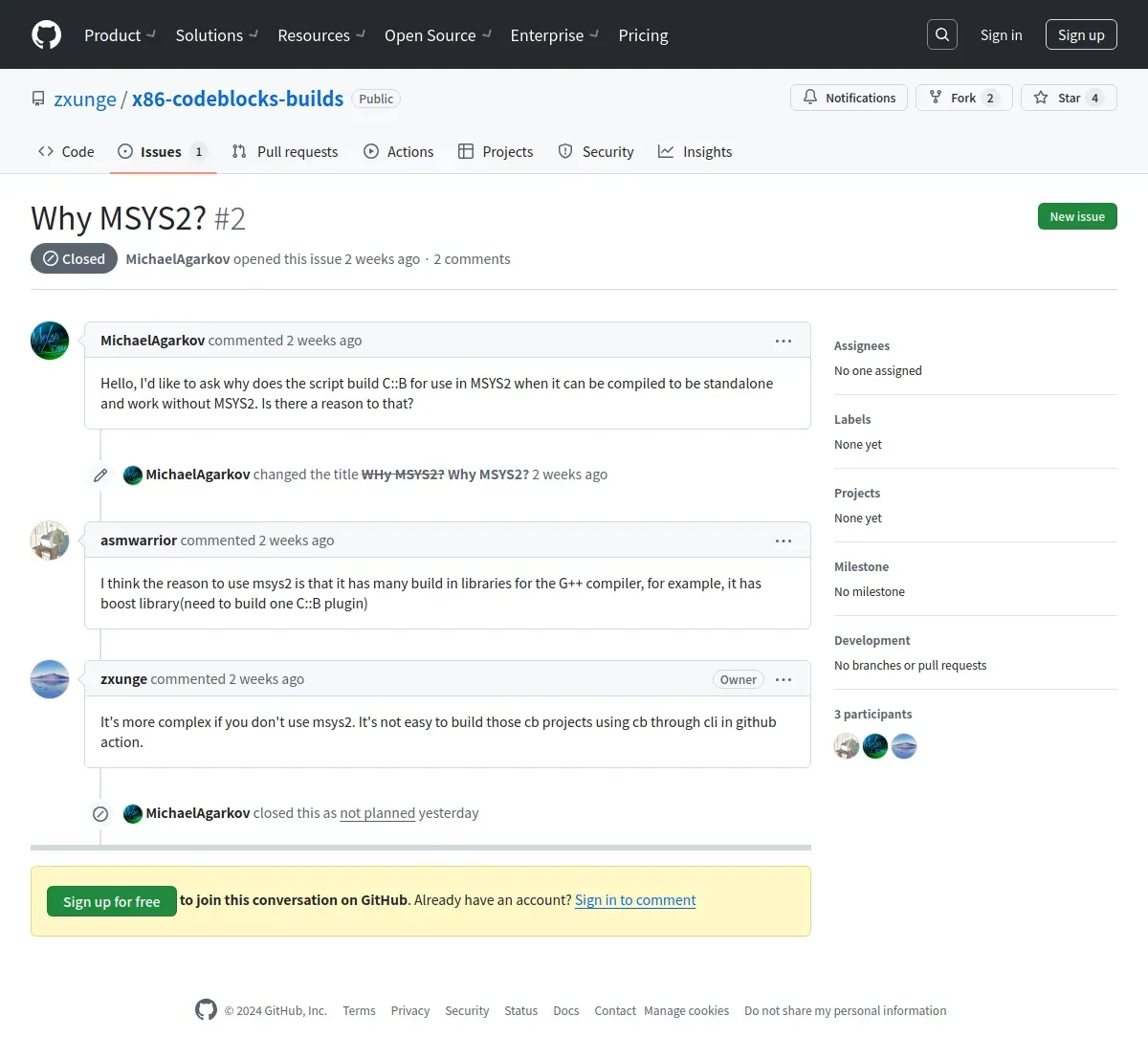The width and height of the screenshot is (1148, 1060).
Task: Open footer Contact link
Action: (615, 1010)
